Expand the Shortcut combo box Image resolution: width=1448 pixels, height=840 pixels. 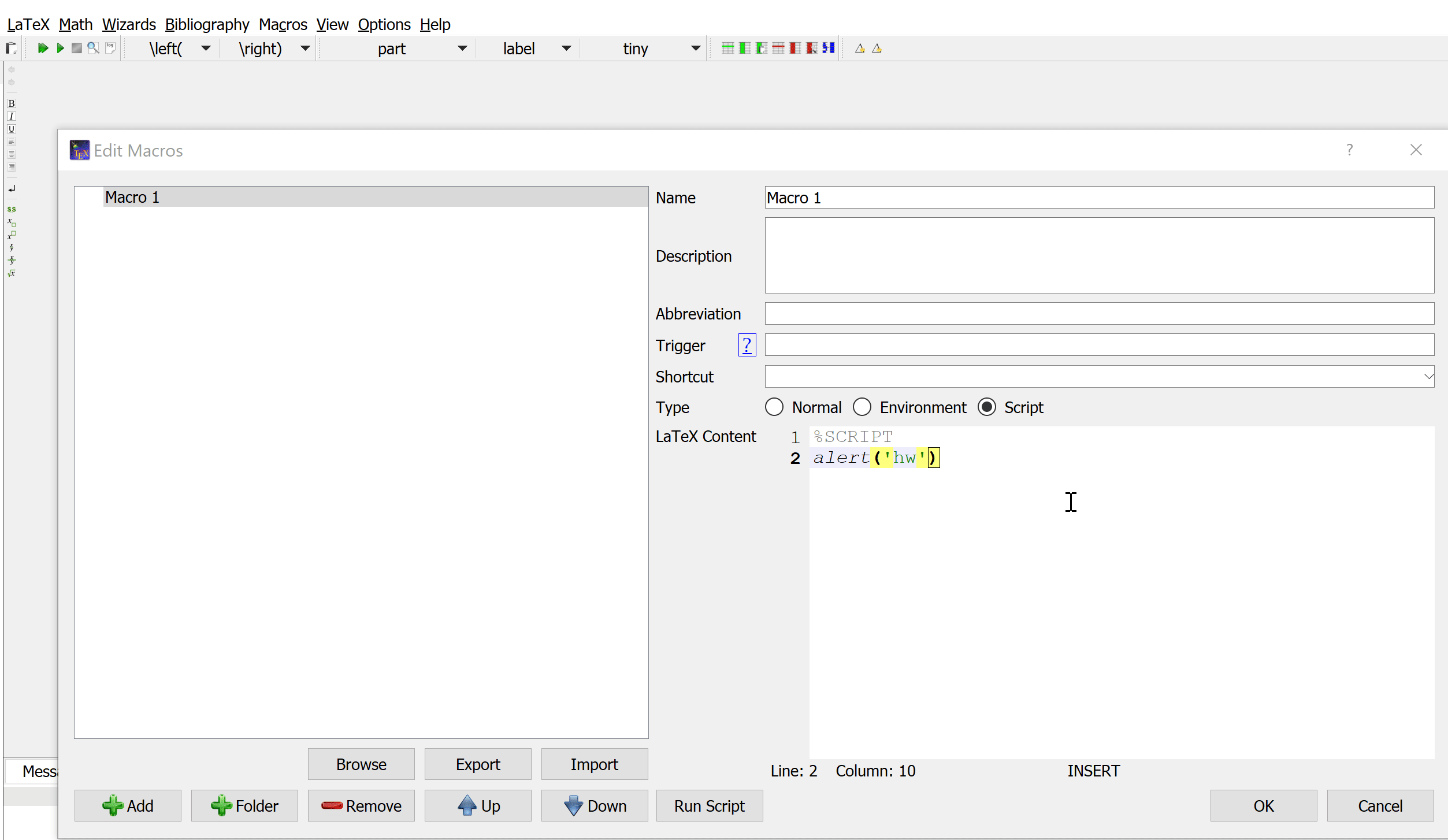click(x=1428, y=376)
